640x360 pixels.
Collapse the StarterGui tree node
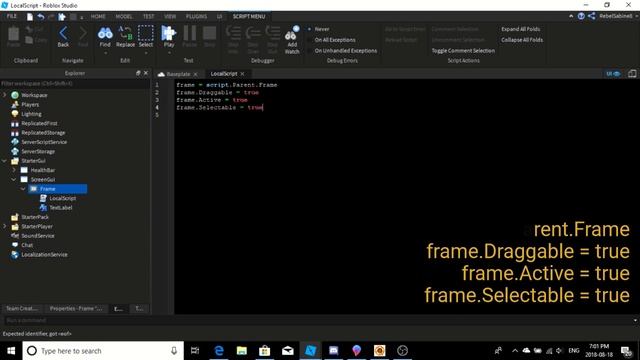click(5, 161)
